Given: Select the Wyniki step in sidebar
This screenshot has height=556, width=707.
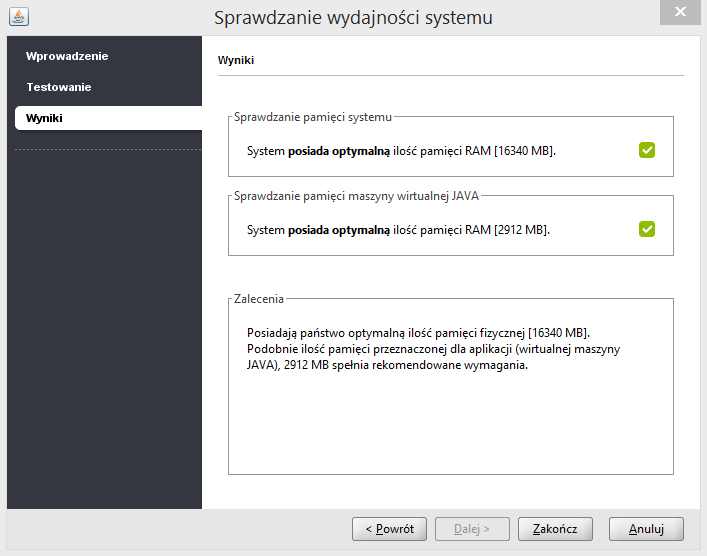Looking at the screenshot, I should tap(108, 118).
